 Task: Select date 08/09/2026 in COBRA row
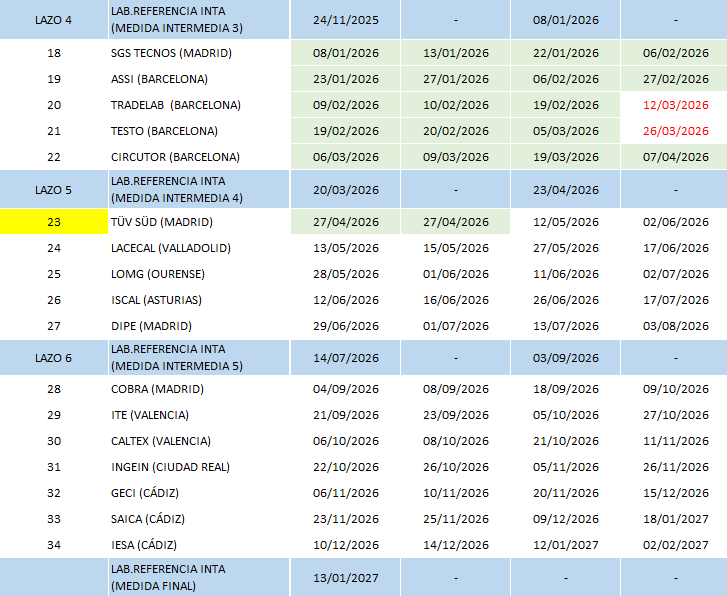(456, 389)
